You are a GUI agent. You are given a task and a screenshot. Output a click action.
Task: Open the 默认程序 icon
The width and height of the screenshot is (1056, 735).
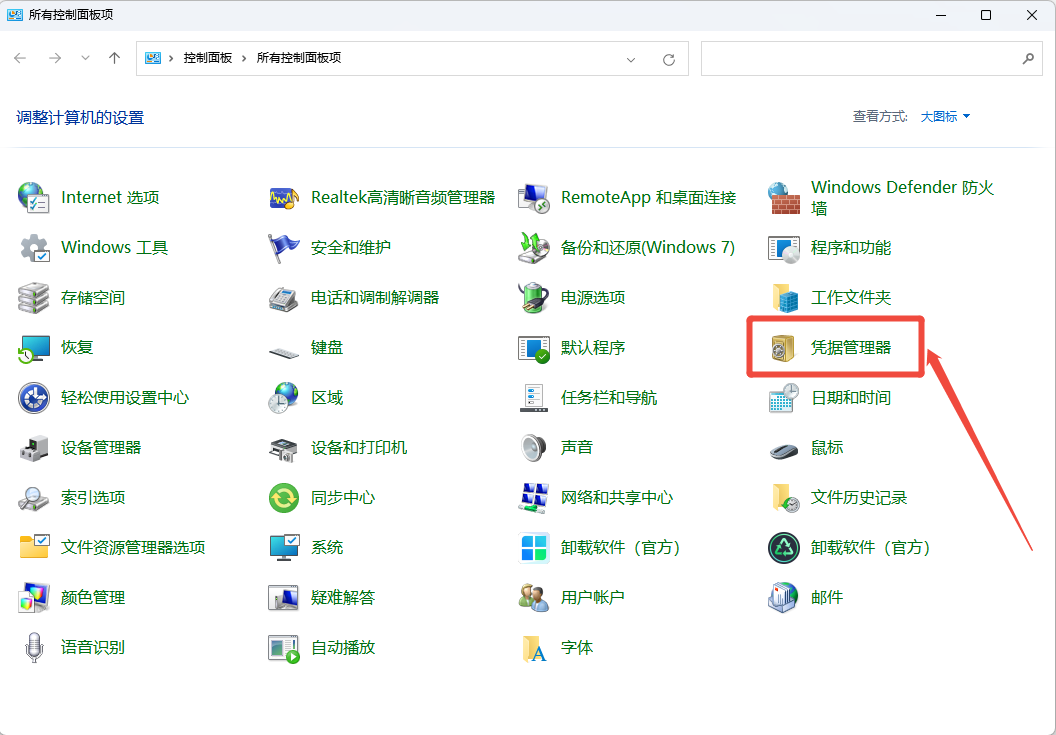coord(533,348)
